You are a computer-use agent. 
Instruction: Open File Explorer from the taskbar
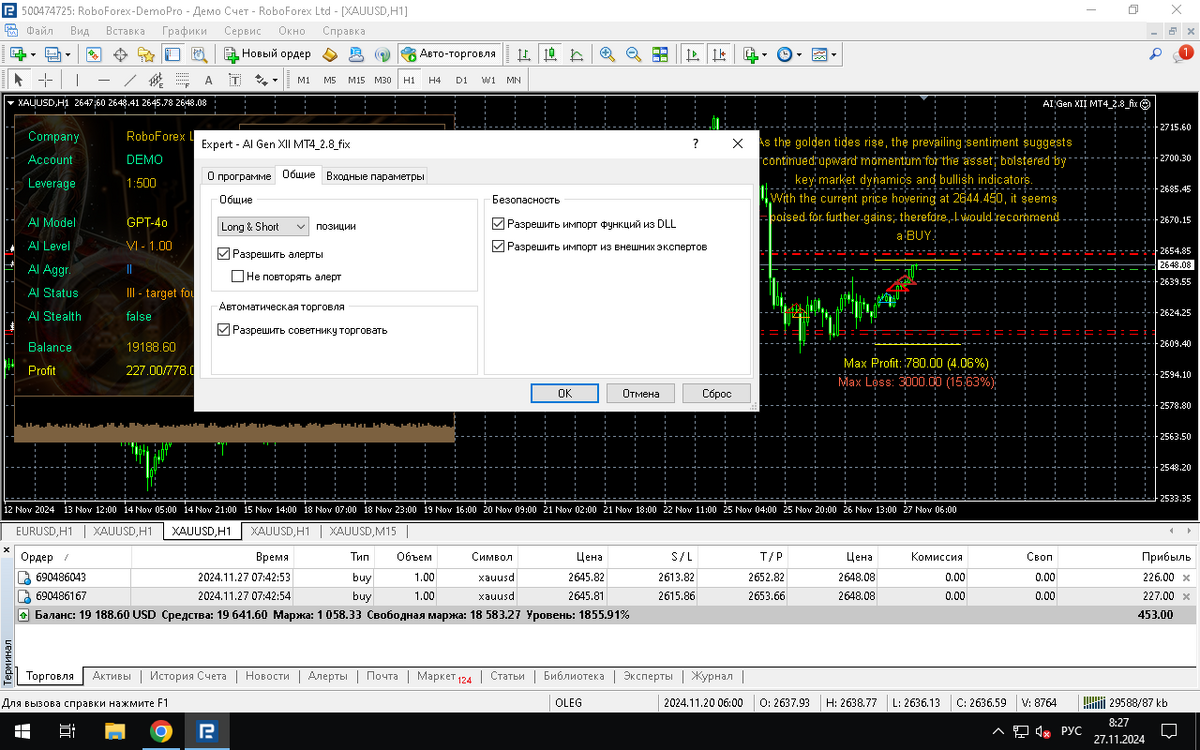pyautogui.click(x=114, y=731)
